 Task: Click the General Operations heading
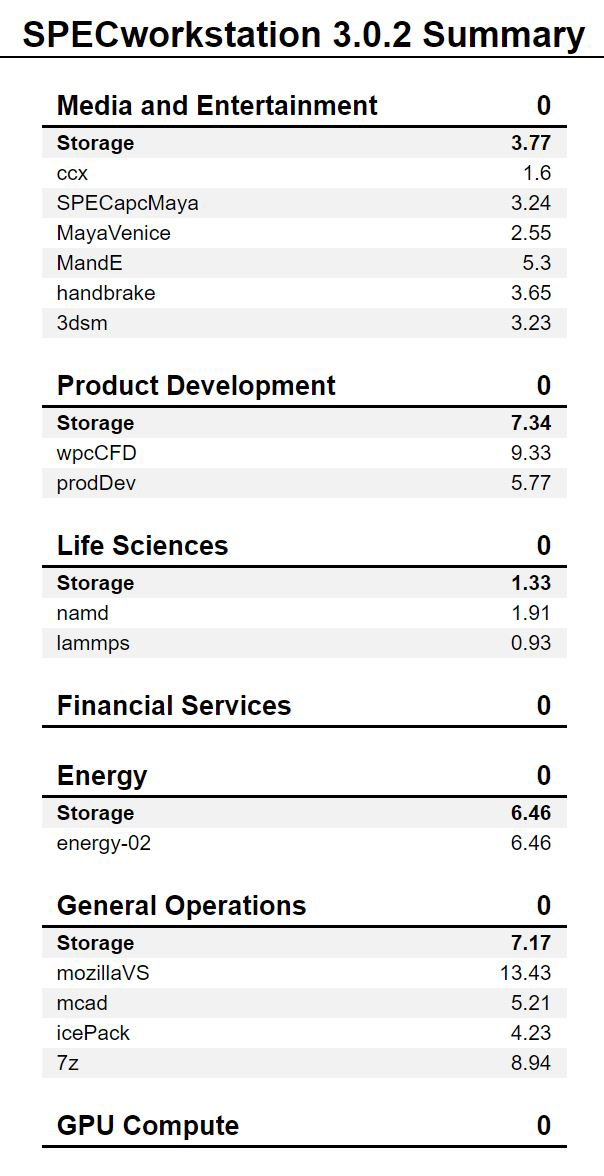(181, 906)
